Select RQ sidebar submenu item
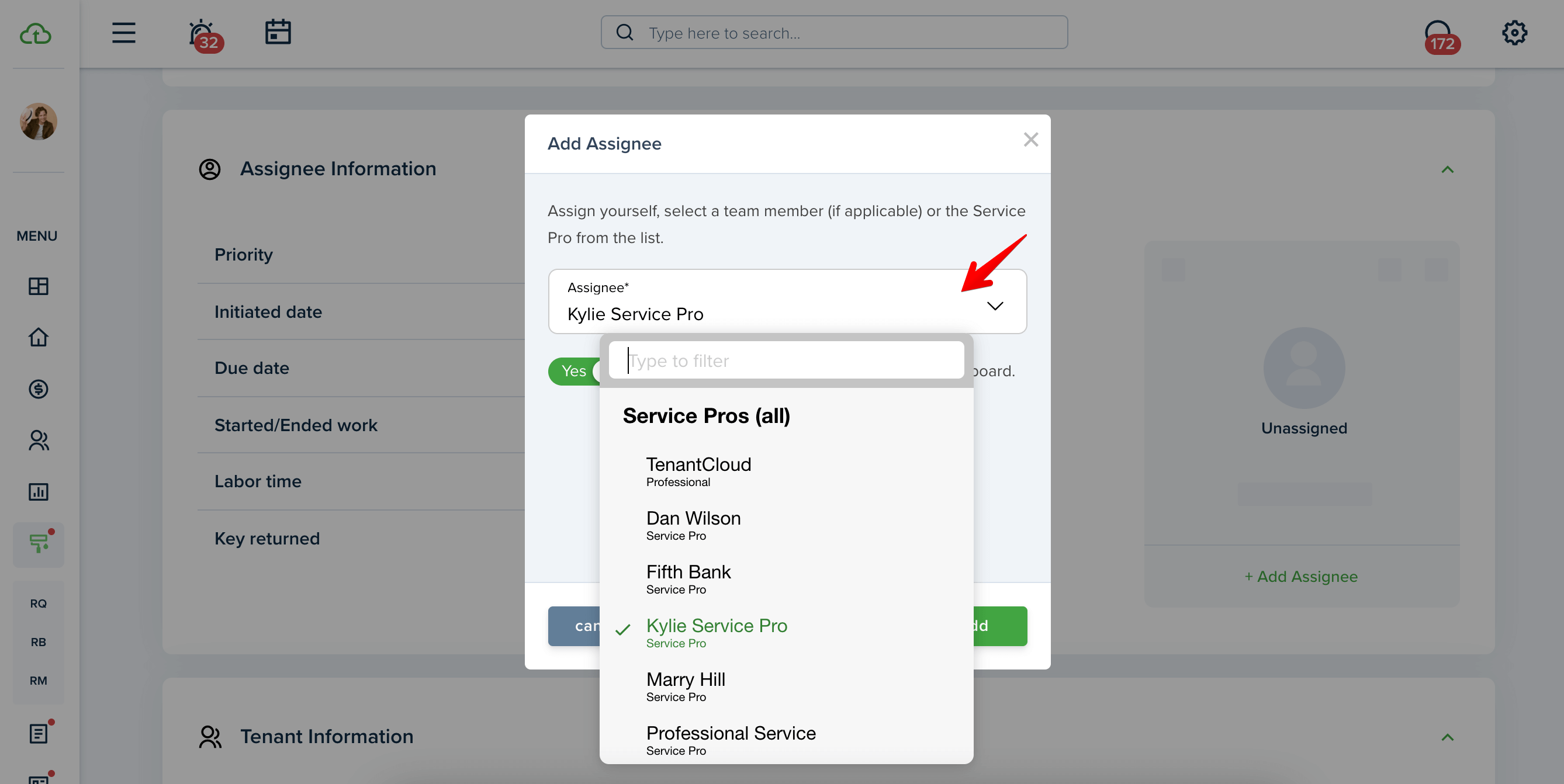The width and height of the screenshot is (1564, 784). (x=38, y=603)
